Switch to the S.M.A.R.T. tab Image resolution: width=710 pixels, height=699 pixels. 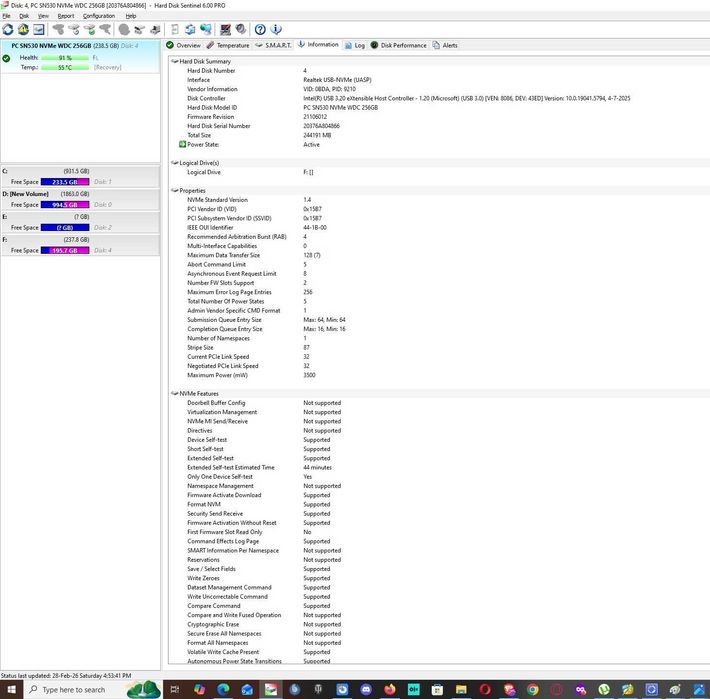point(273,45)
